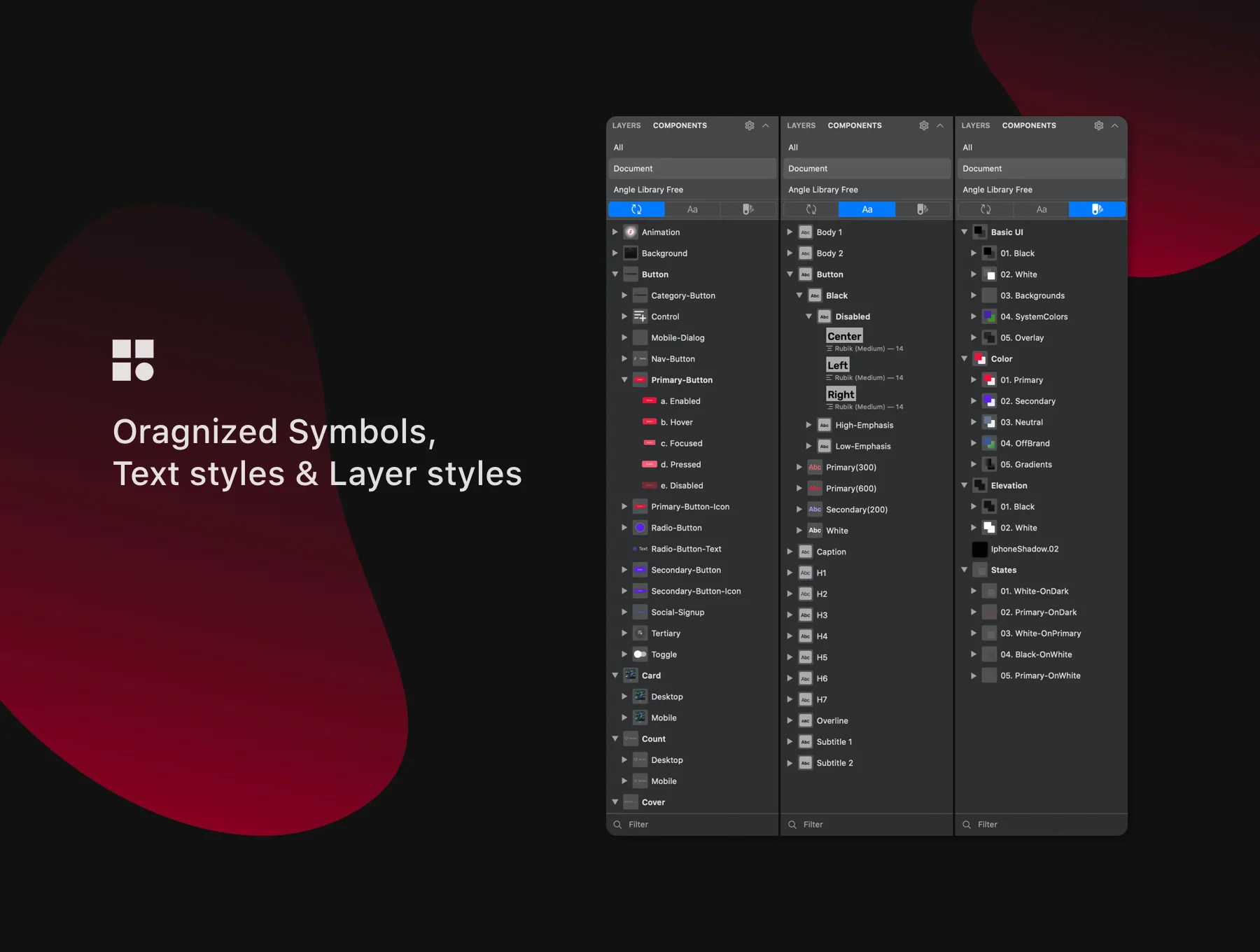Select the Symbols filter in the third panel
The width and height of the screenshot is (1260, 952).
pyautogui.click(x=986, y=209)
